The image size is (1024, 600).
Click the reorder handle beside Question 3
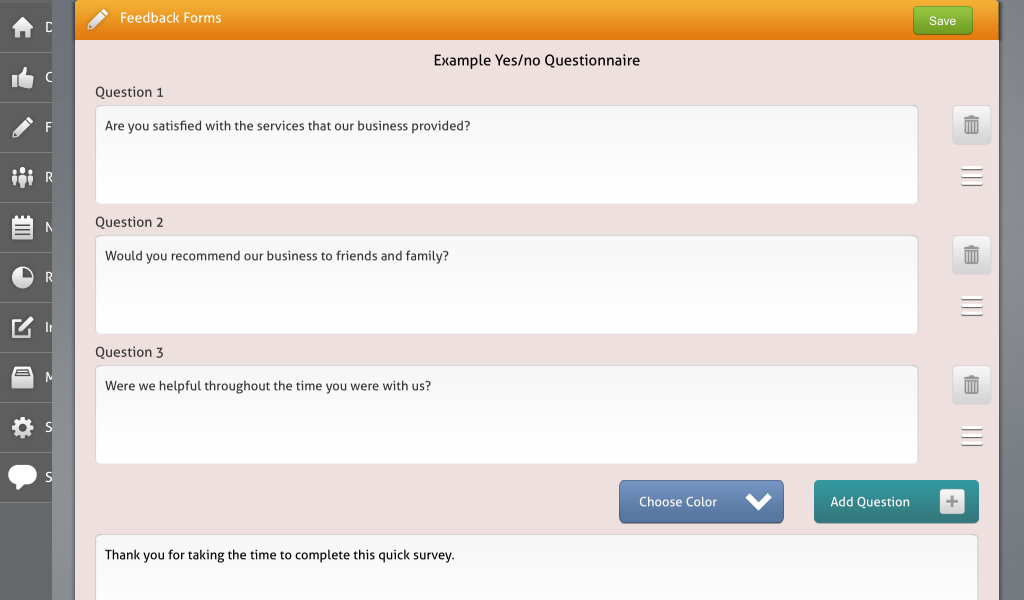(x=971, y=436)
